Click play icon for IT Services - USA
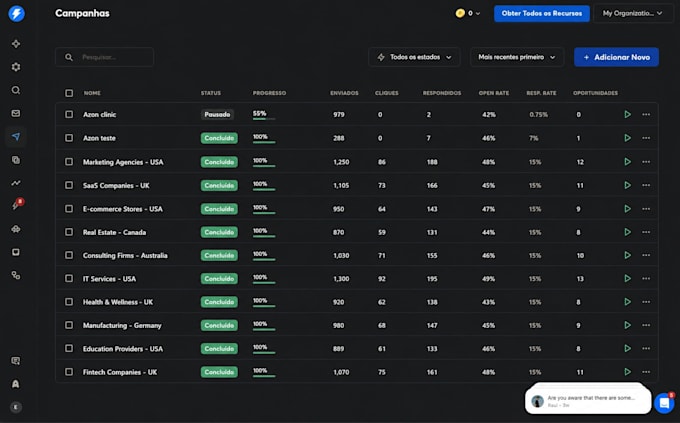 (x=628, y=279)
